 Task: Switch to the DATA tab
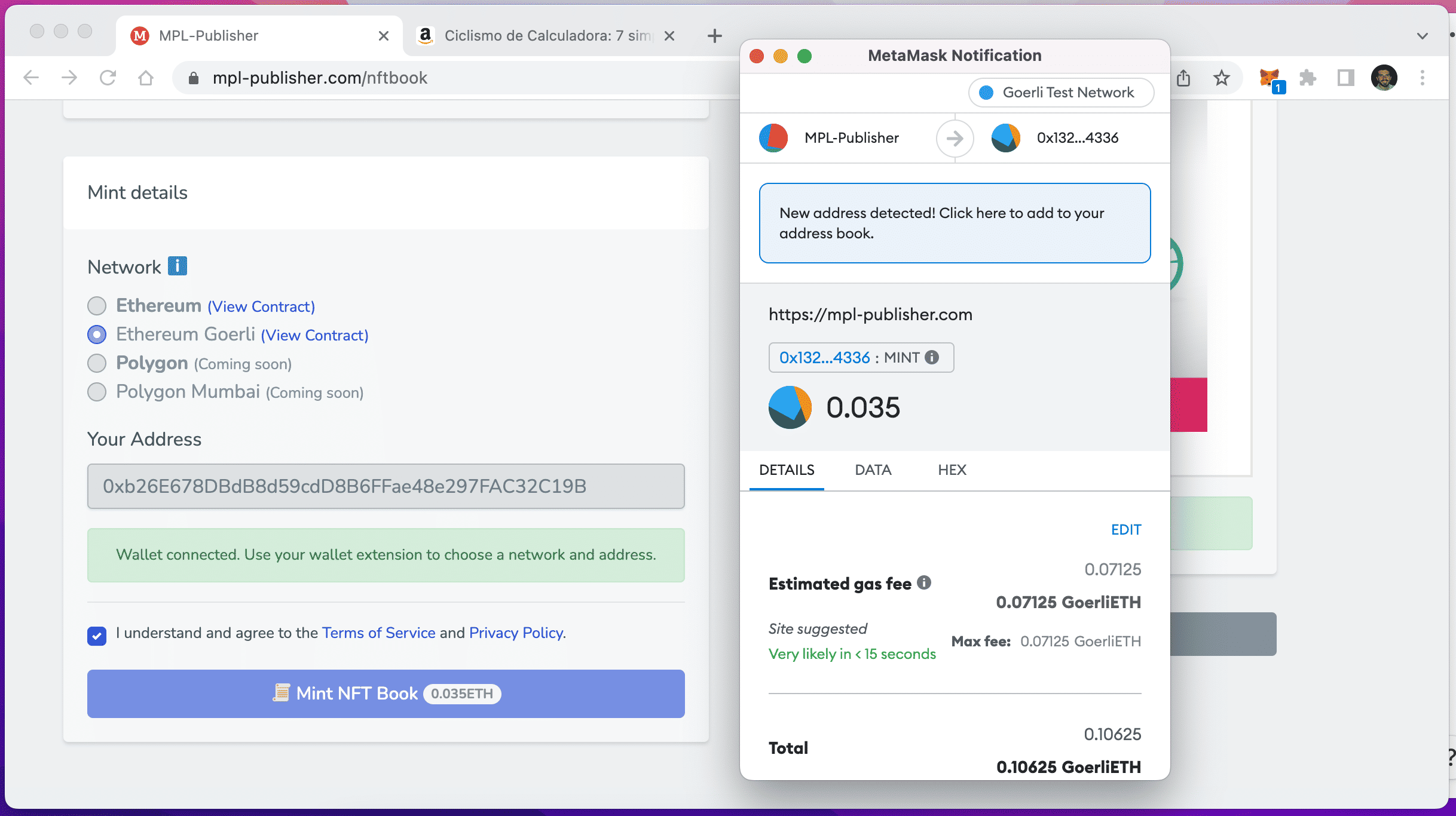tap(873, 470)
